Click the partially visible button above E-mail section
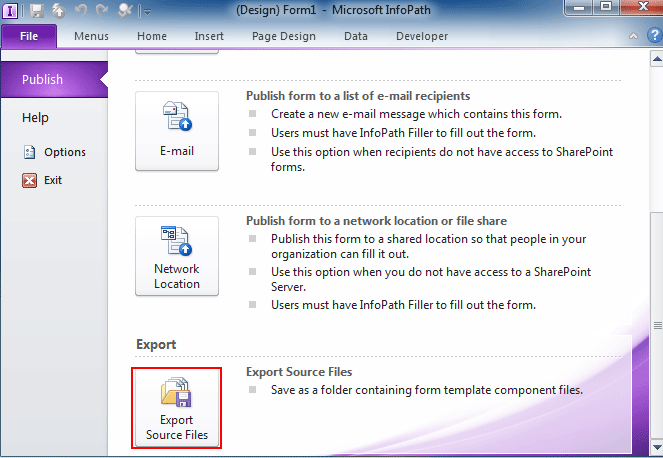Viewport: 663px width, 458px height. [x=177, y=52]
